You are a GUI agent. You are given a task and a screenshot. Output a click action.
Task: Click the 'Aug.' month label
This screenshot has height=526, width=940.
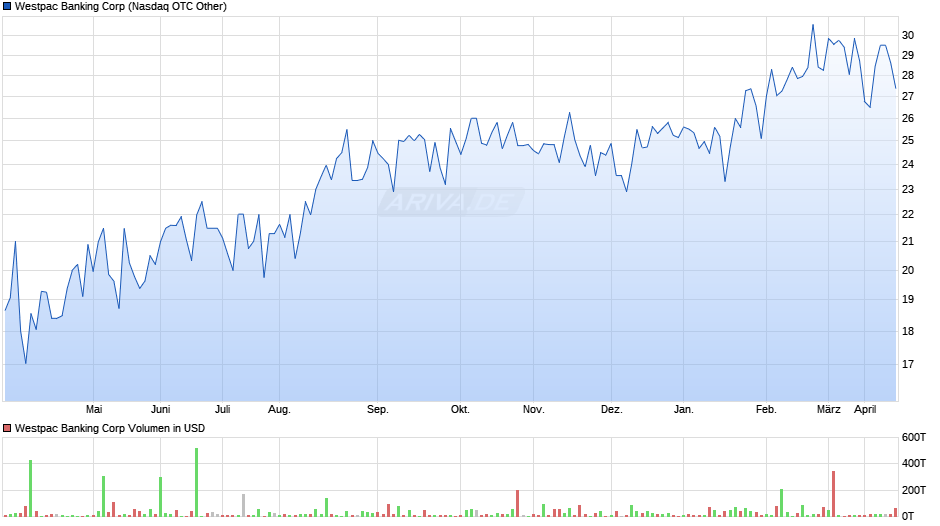click(279, 409)
